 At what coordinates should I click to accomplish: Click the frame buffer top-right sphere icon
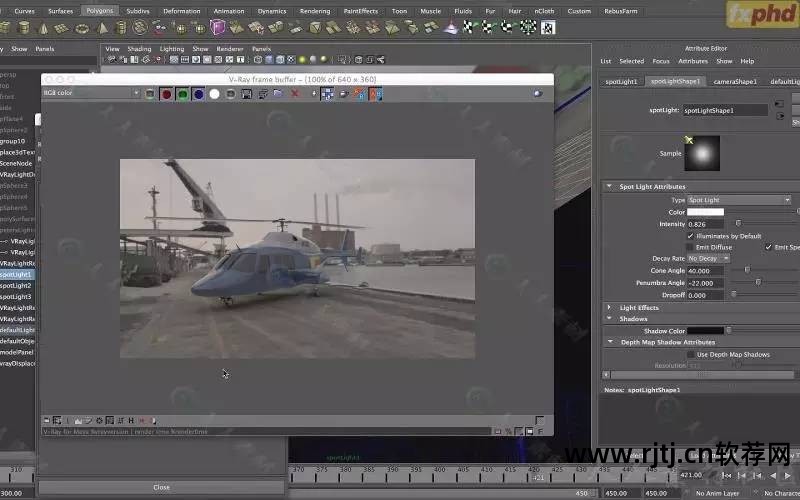click(x=538, y=93)
